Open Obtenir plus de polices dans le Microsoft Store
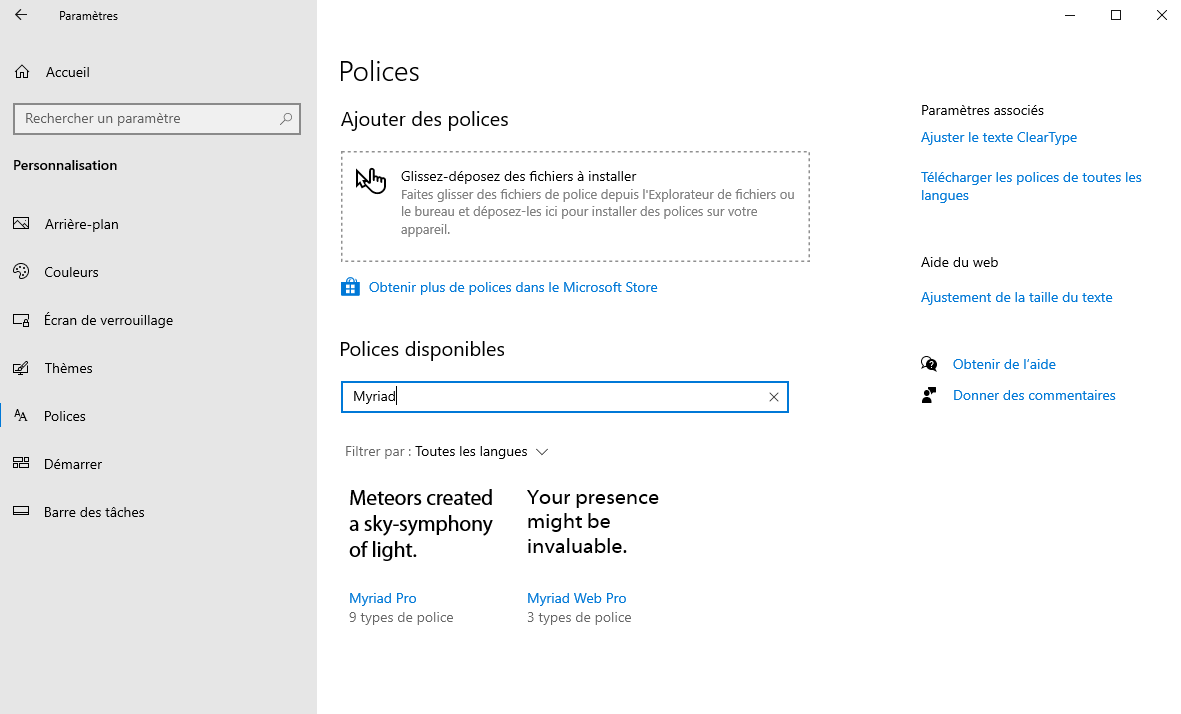Viewport: 1181px width, 714px height. 513,287
